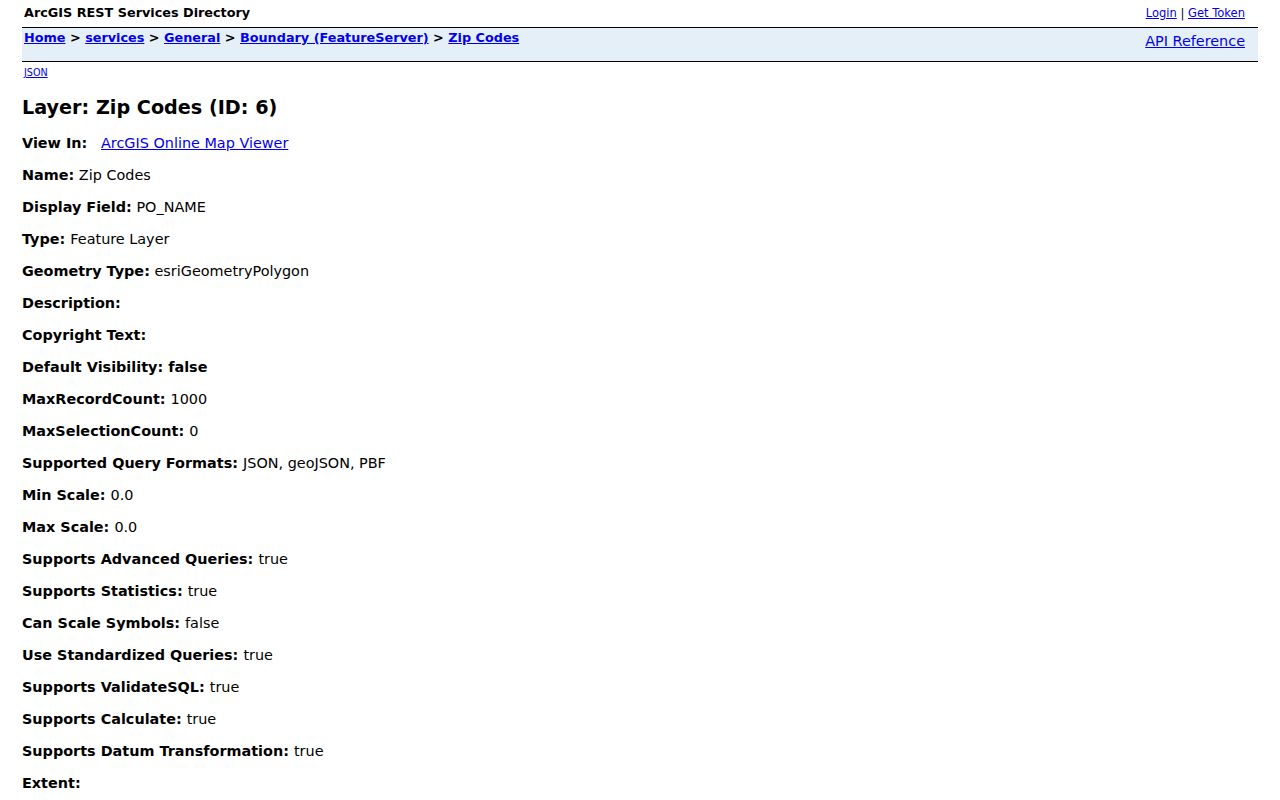
Task: Click the Feature Layer type value
Action: (x=119, y=239)
